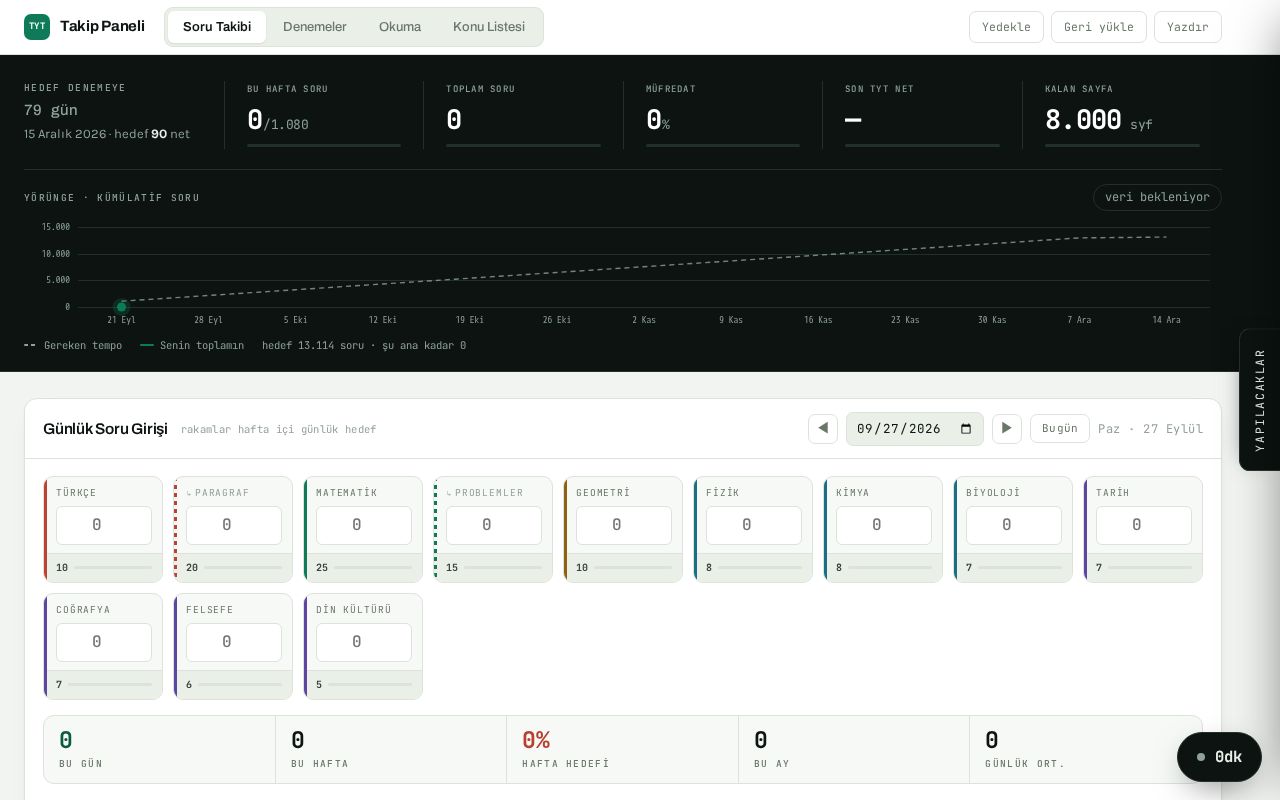Open the Okuma tab
Image resolution: width=1280 pixels, height=800 pixels.
400,27
